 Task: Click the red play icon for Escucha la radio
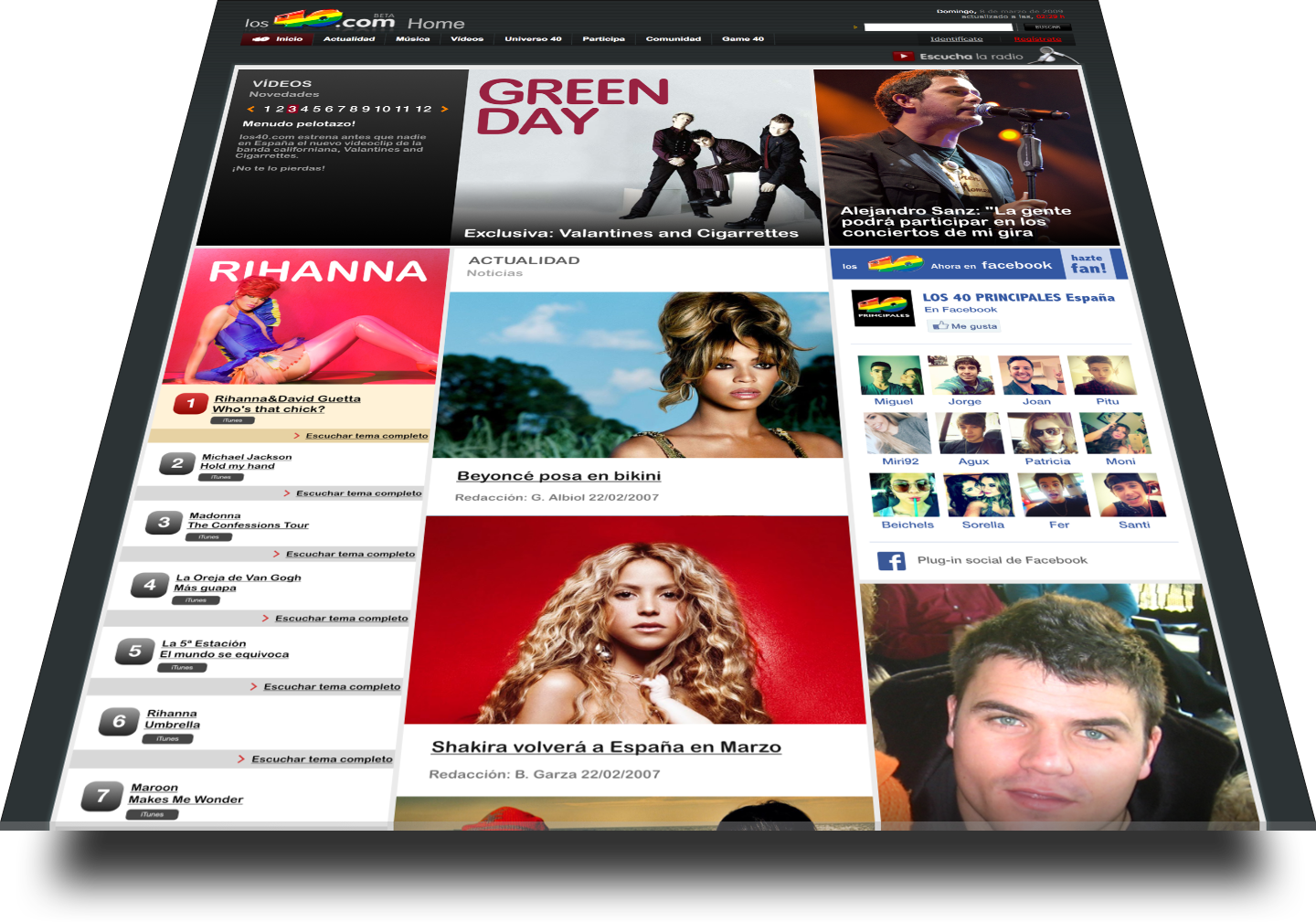click(x=903, y=56)
